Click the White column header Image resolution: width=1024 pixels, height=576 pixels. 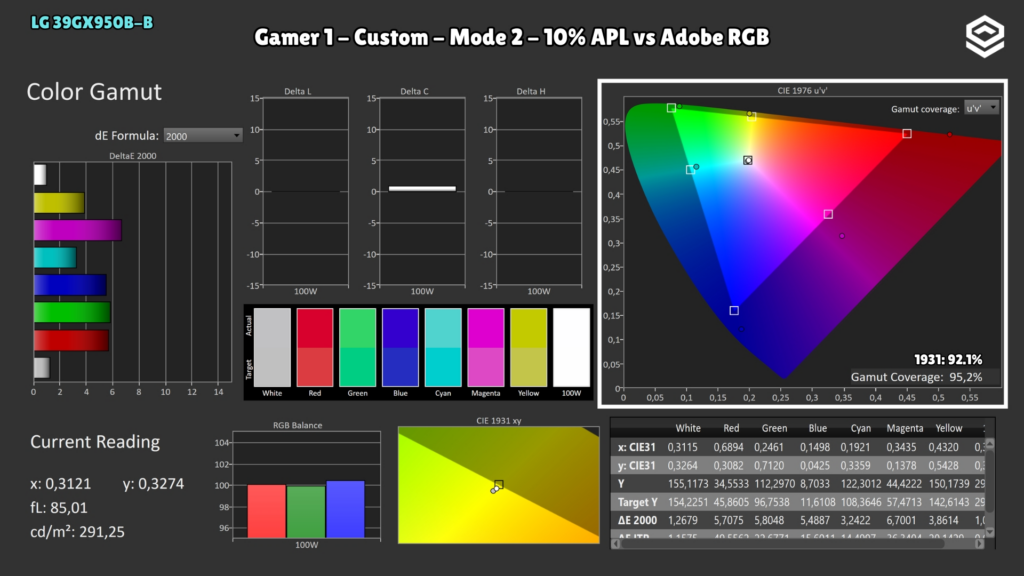pos(688,428)
